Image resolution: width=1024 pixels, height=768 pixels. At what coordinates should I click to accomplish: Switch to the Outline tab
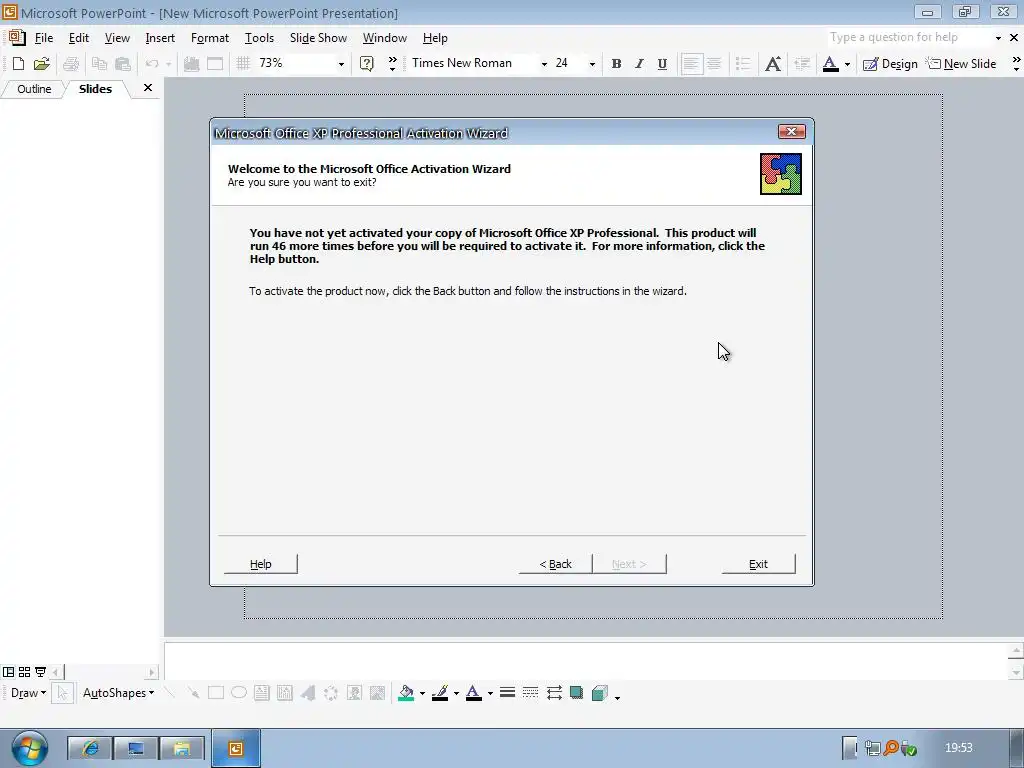point(34,89)
